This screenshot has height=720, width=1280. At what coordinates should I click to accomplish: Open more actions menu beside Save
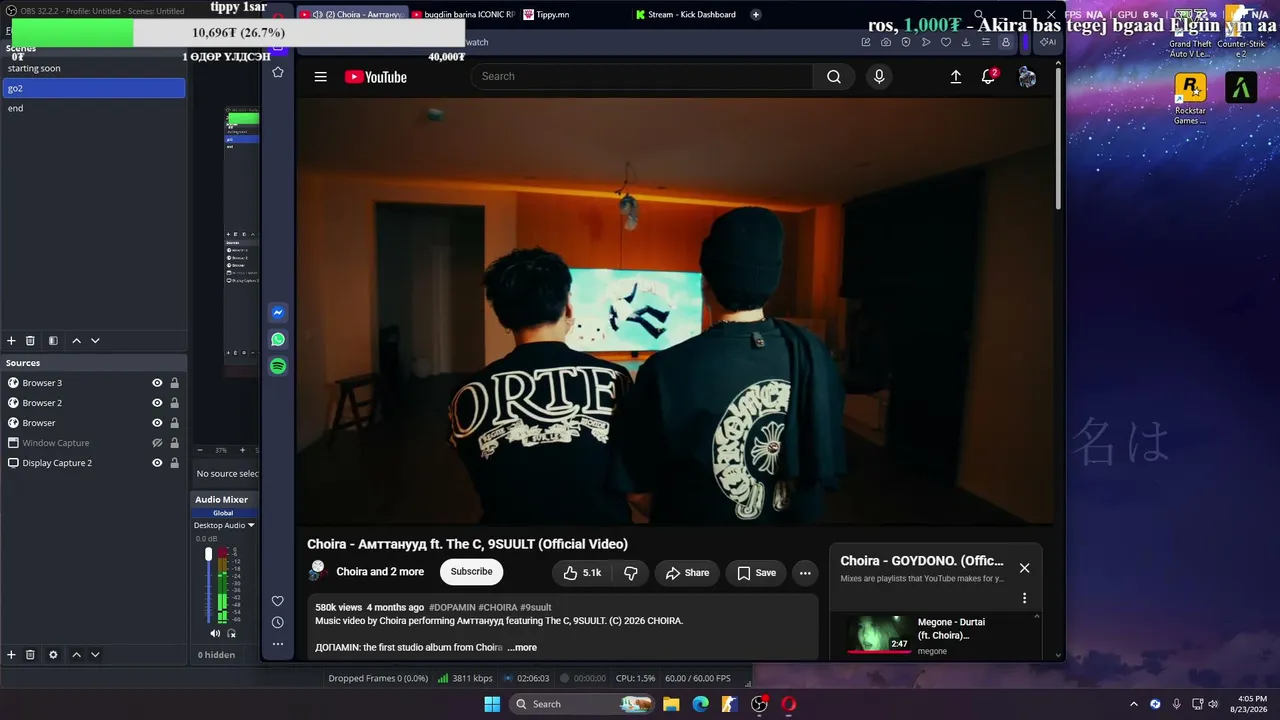pos(805,573)
